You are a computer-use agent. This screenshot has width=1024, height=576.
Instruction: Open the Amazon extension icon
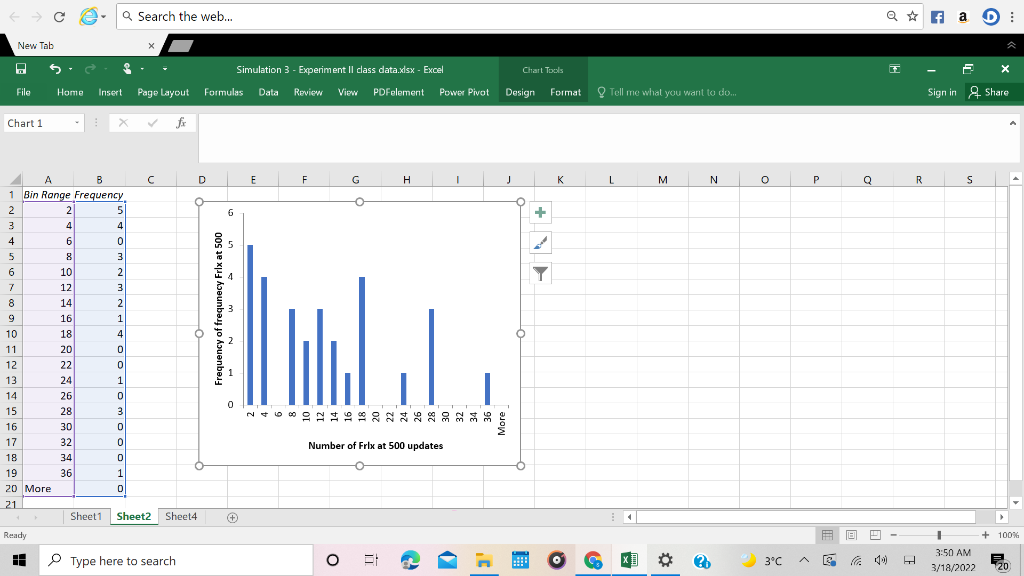coord(963,17)
